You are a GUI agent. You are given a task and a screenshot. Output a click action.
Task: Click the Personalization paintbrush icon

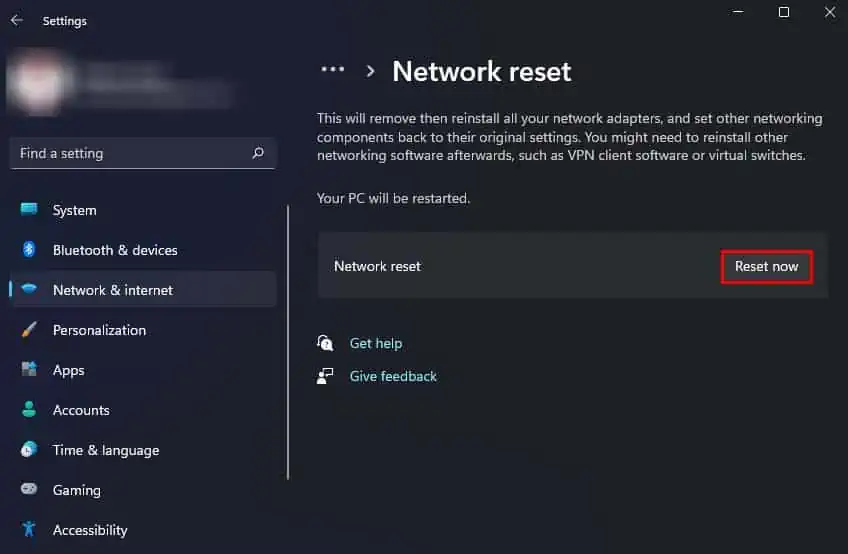pyautogui.click(x=30, y=330)
